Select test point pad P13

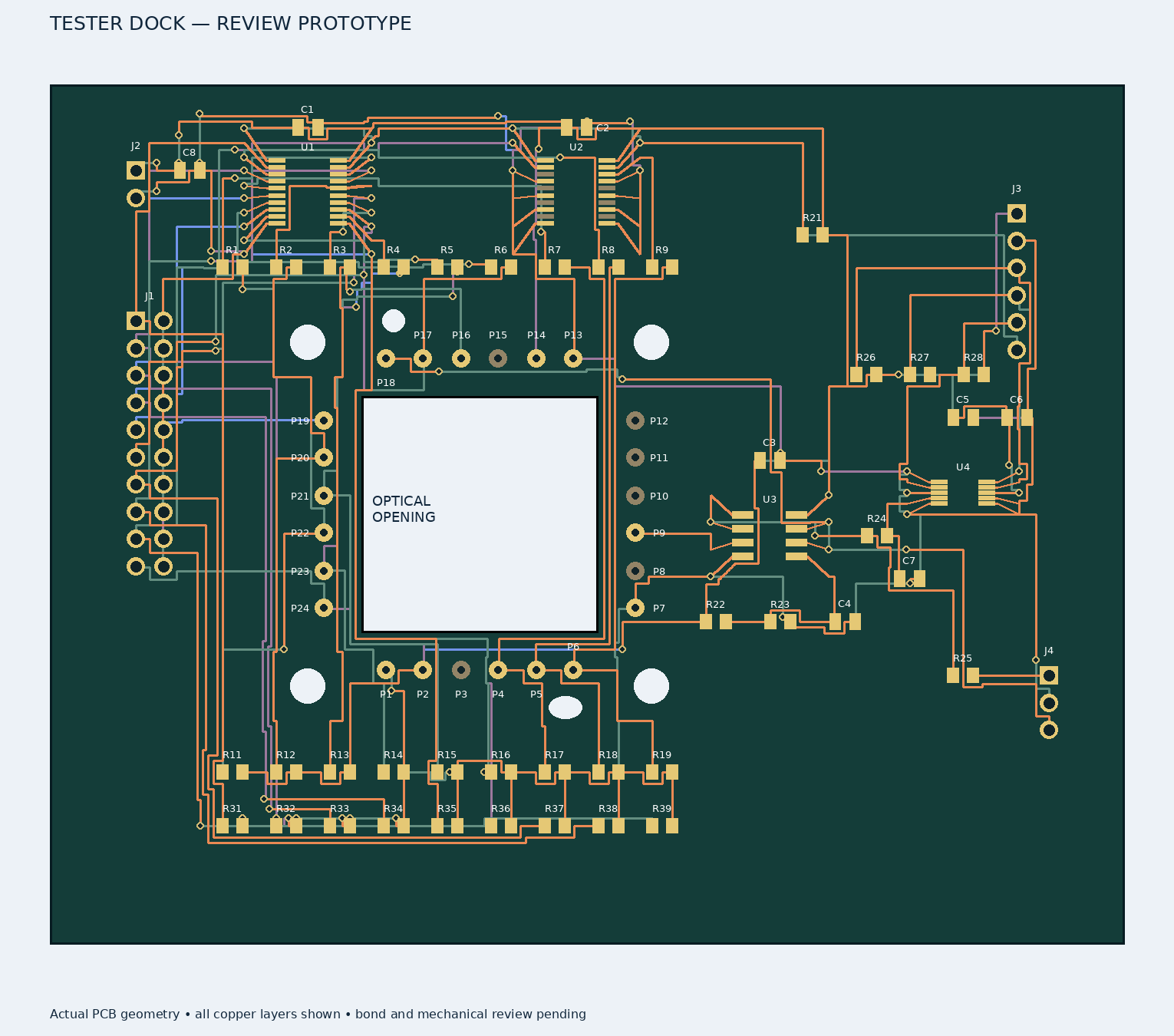pyautogui.click(x=573, y=358)
